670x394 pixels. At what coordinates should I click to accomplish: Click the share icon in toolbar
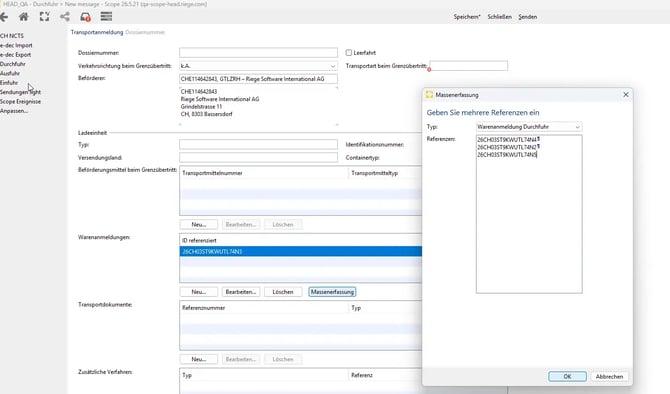[65, 17]
